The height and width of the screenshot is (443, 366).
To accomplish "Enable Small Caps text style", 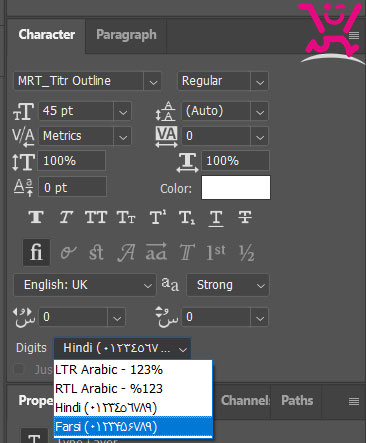I will [x=126, y=217].
